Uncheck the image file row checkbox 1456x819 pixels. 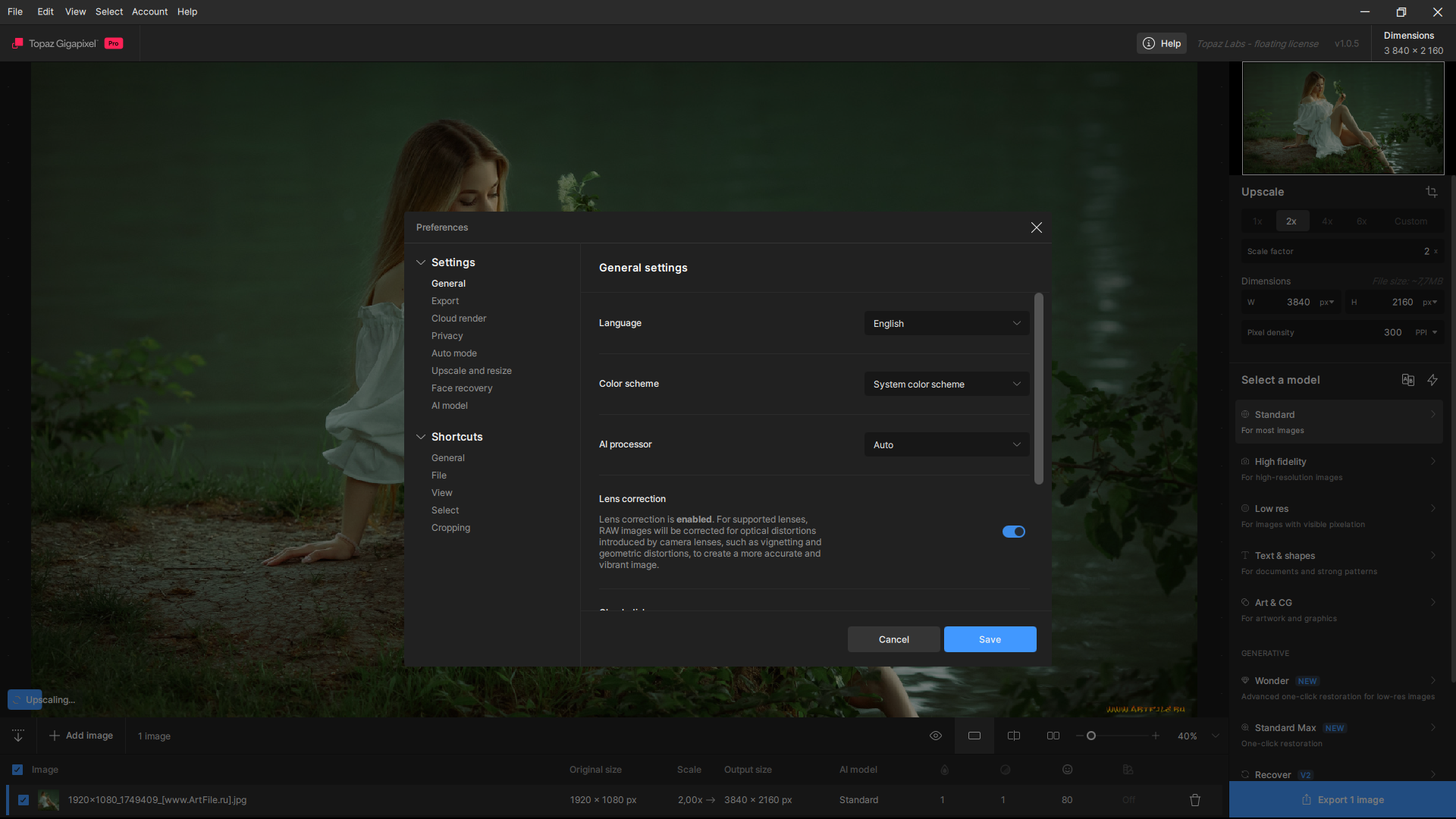(x=24, y=800)
